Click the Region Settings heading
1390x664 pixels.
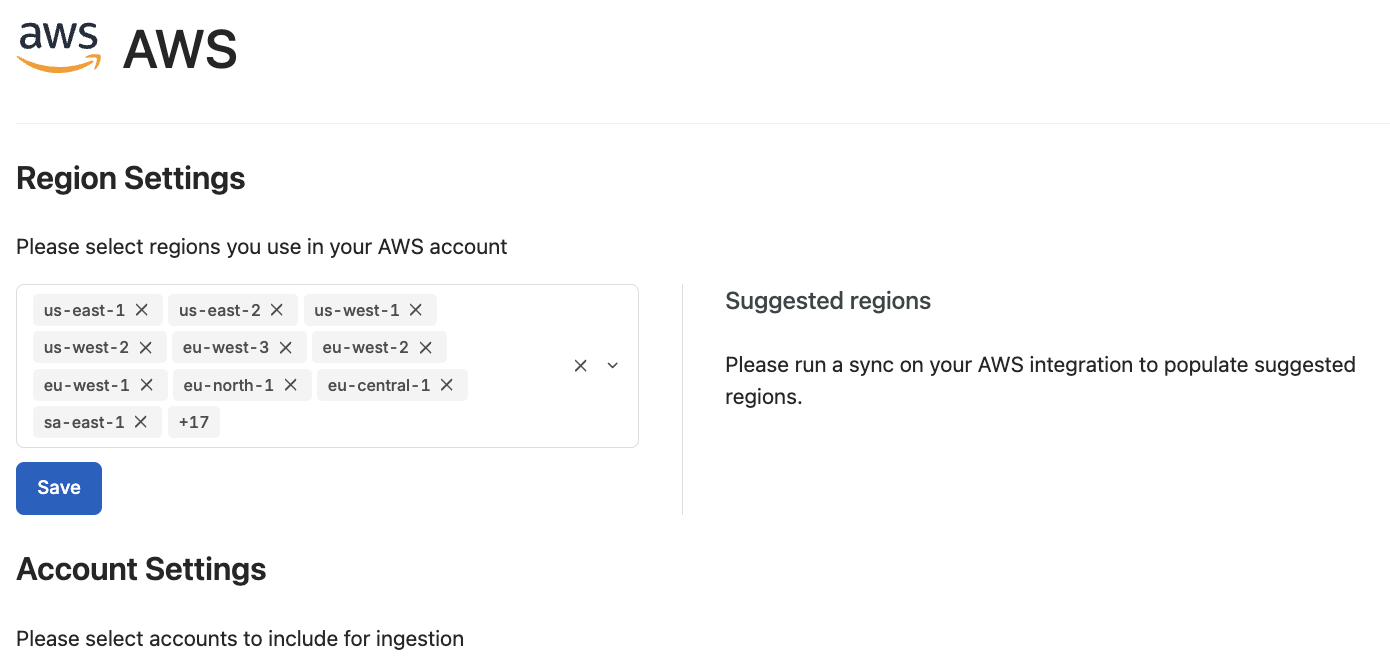(131, 179)
